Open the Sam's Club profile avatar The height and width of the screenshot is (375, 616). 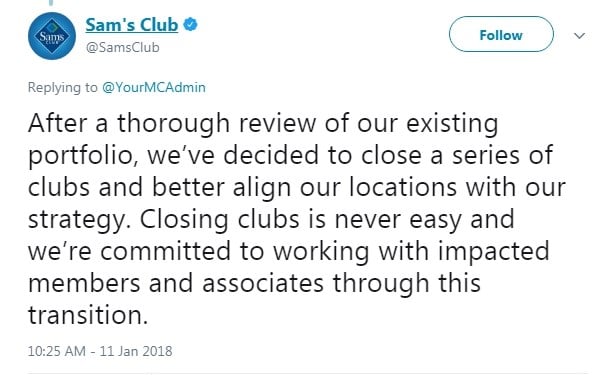pyautogui.click(x=52, y=36)
